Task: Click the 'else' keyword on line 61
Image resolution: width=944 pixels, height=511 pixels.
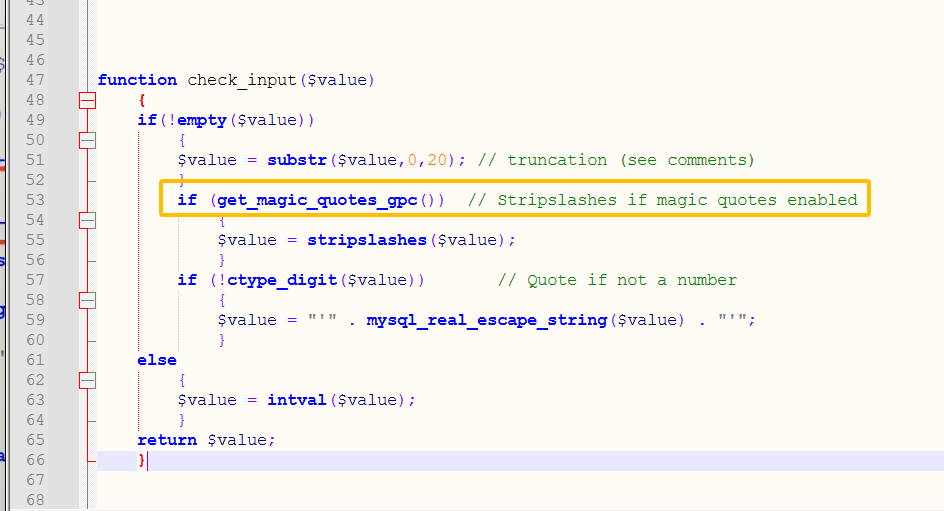Action: click(157, 360)
